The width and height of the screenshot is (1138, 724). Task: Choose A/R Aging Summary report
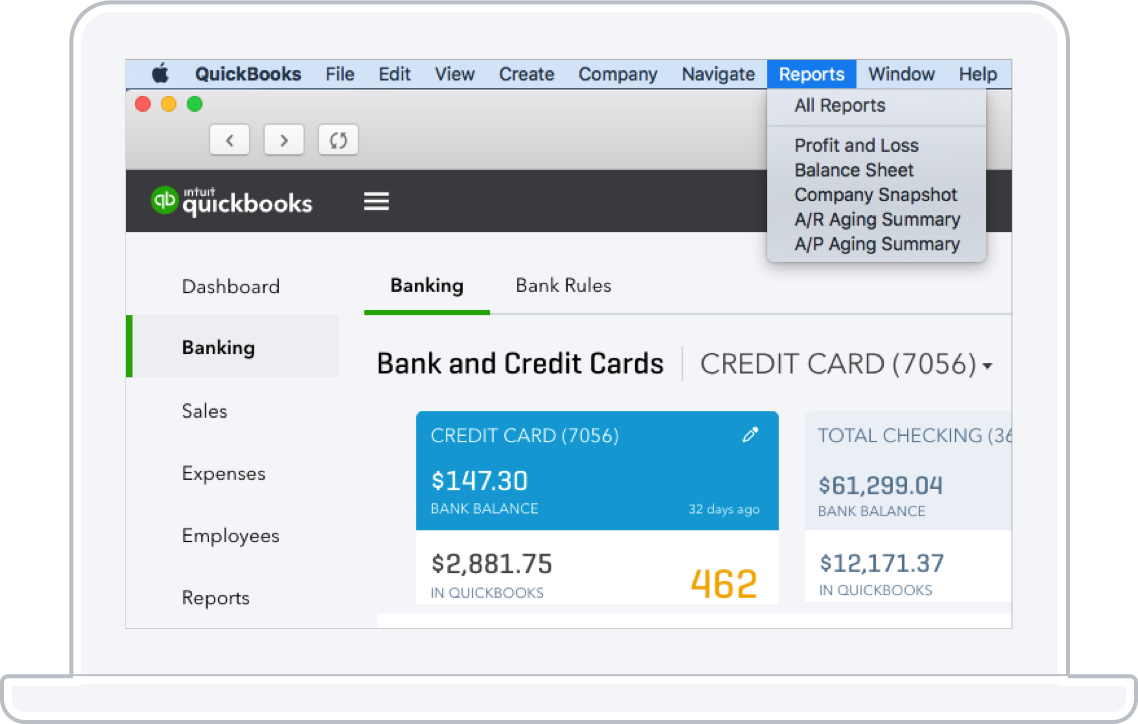click(877, 219)
